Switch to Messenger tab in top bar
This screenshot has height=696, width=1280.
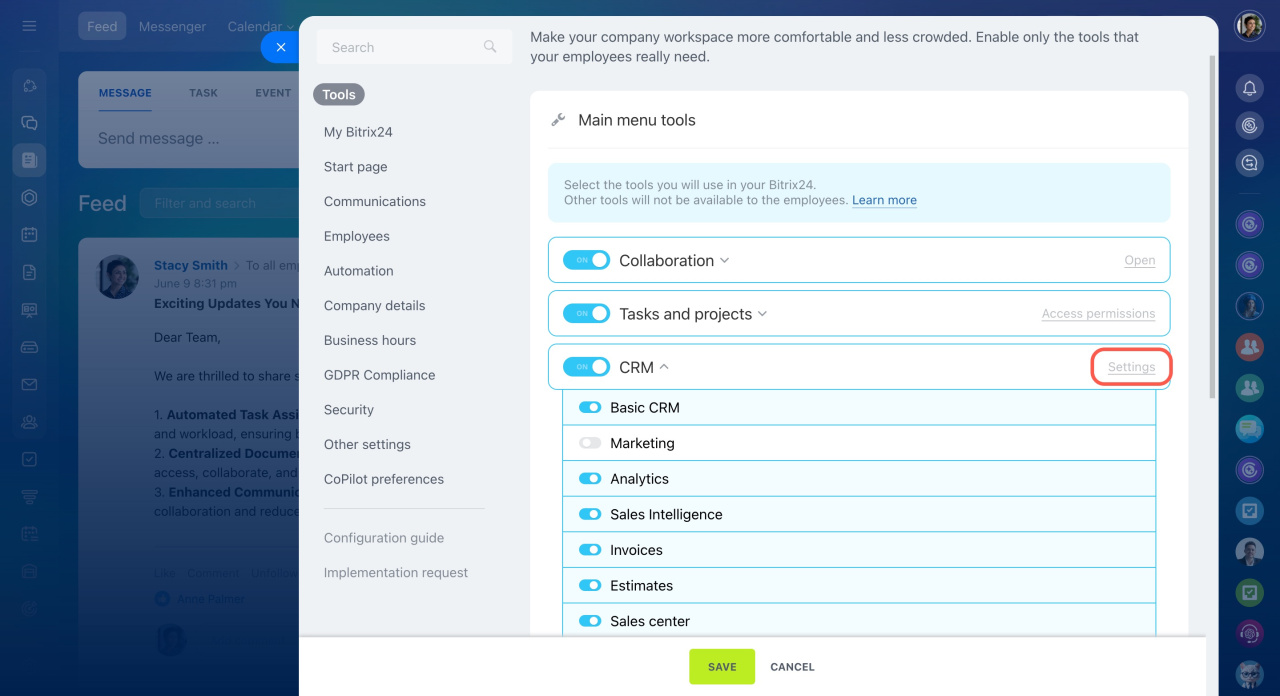pos(172,27)
